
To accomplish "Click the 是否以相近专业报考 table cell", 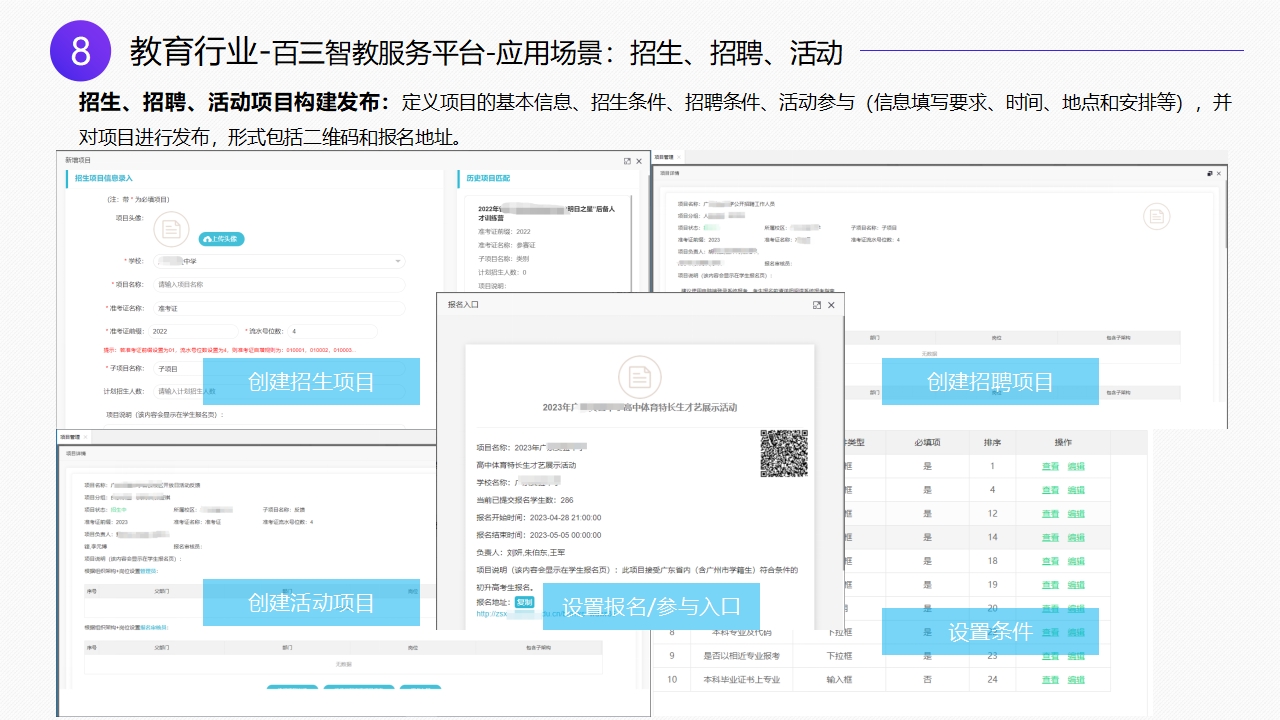I will click(x=741, y=656).
